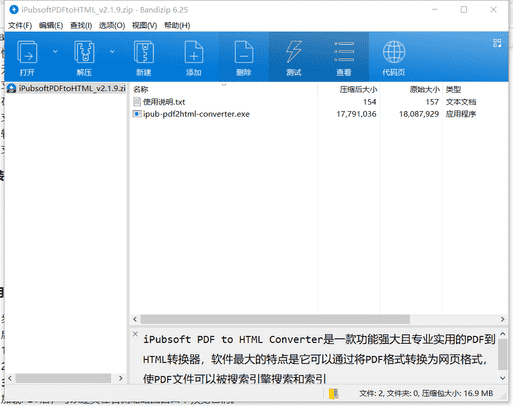Click the Add files (添加) icon
This screenshot has width=513, height=406.
pos(194,52)
